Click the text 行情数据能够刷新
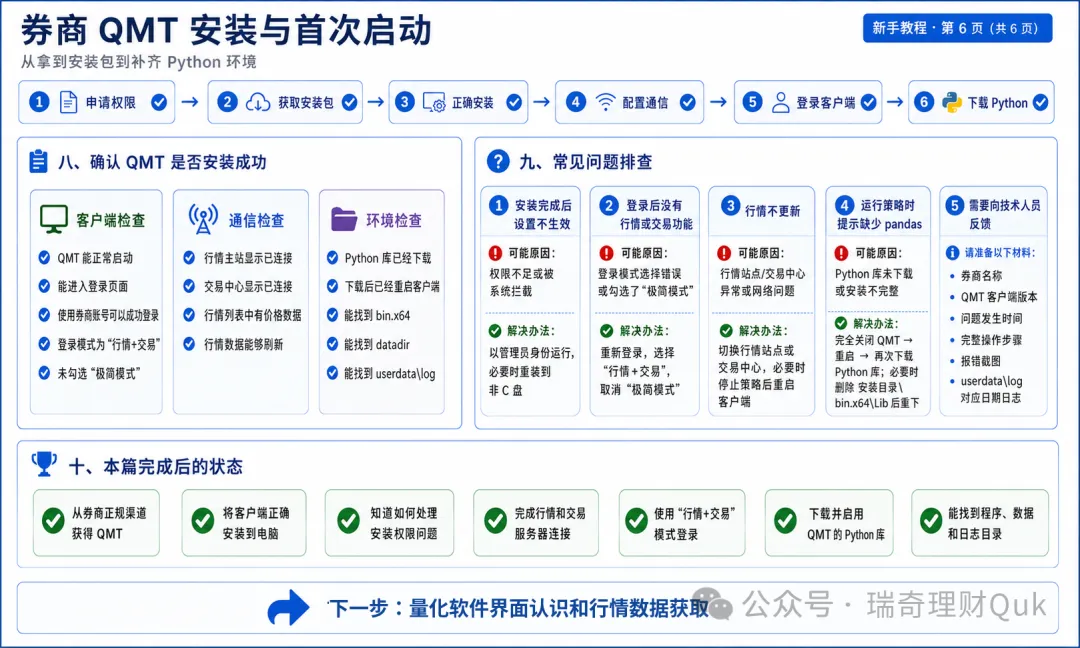This screenshot has height=648, width=1080. 243,344
